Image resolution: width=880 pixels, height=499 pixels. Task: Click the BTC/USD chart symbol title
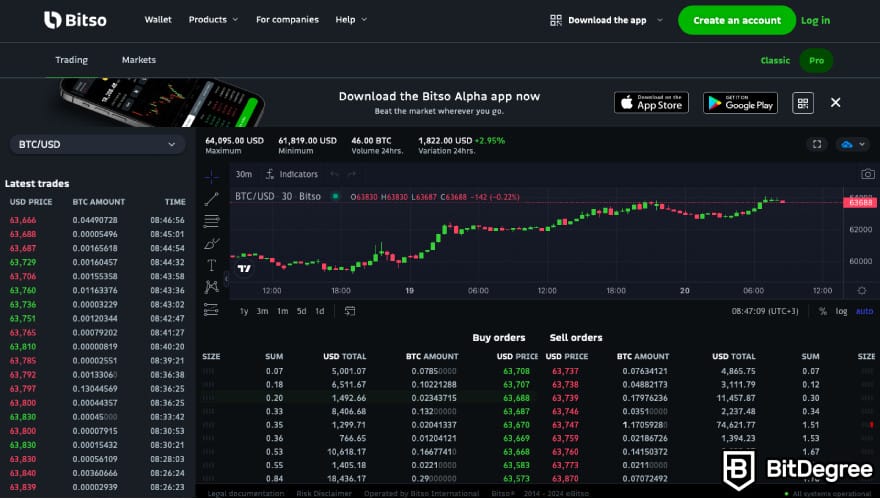[278, 196]
